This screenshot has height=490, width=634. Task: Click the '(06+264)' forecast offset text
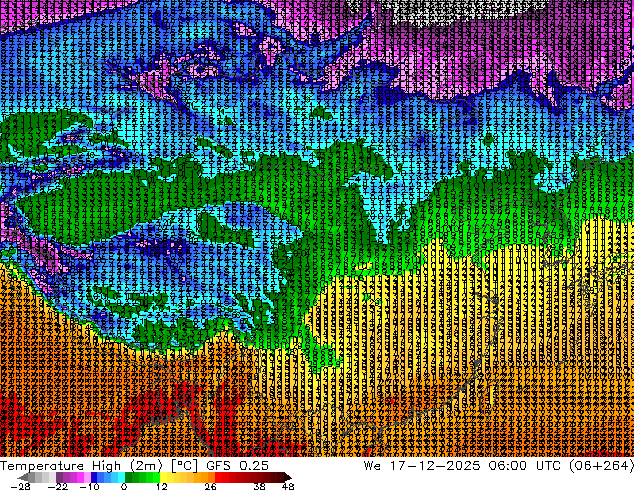coord(601,466)
